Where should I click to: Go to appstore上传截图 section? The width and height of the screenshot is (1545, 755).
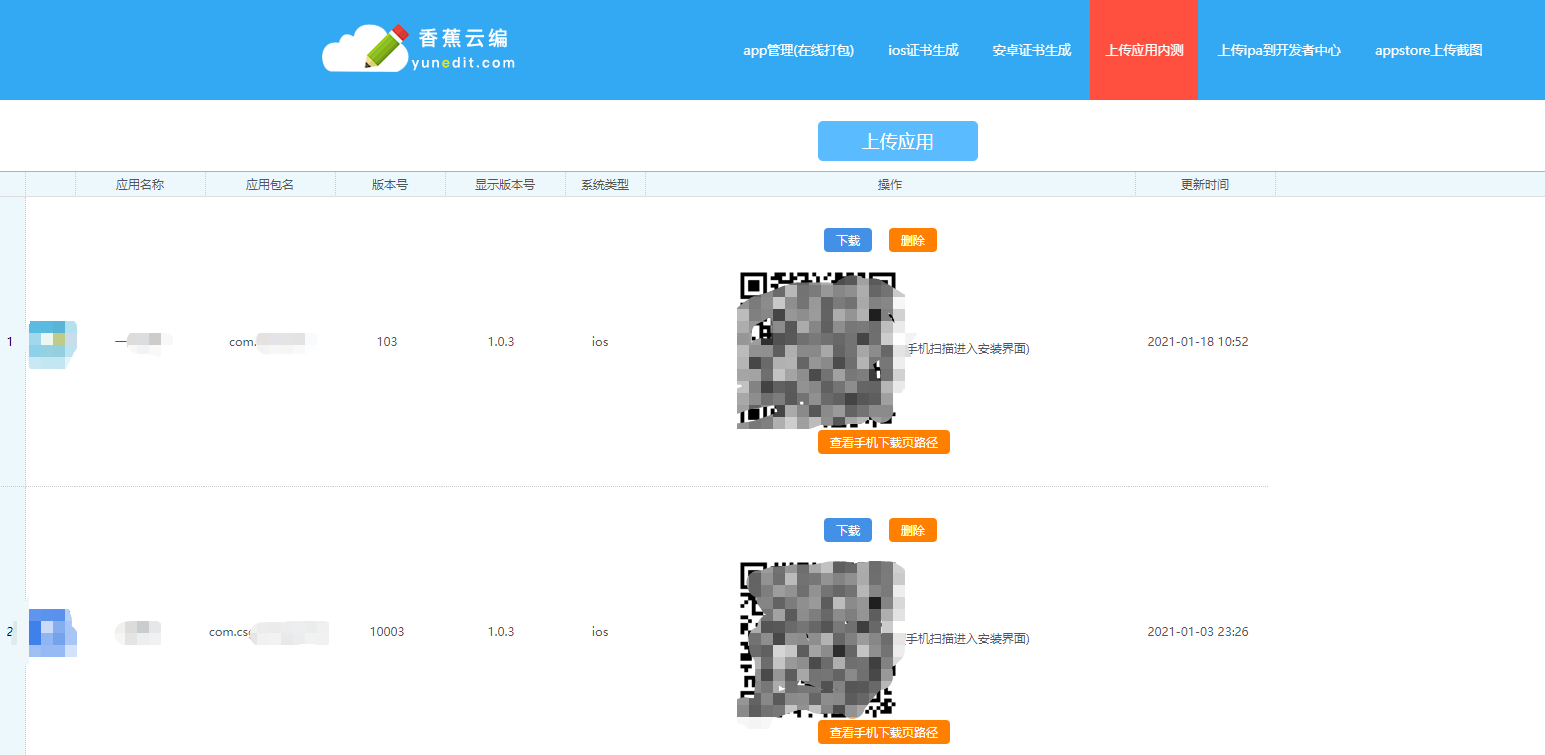click(x=1428, y=50)
